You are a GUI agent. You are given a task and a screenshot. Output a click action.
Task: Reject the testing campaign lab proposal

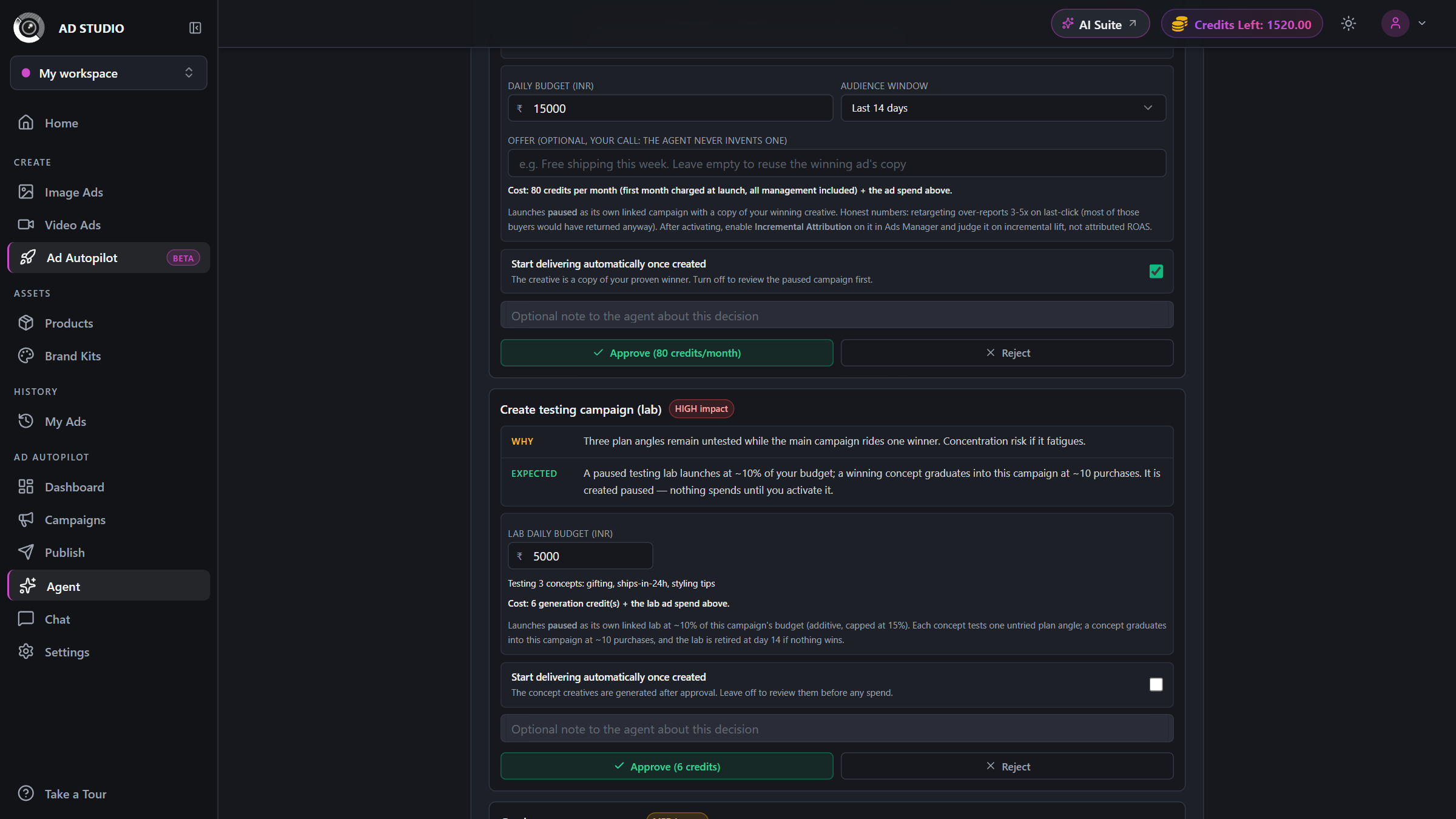coord(1007,766)
